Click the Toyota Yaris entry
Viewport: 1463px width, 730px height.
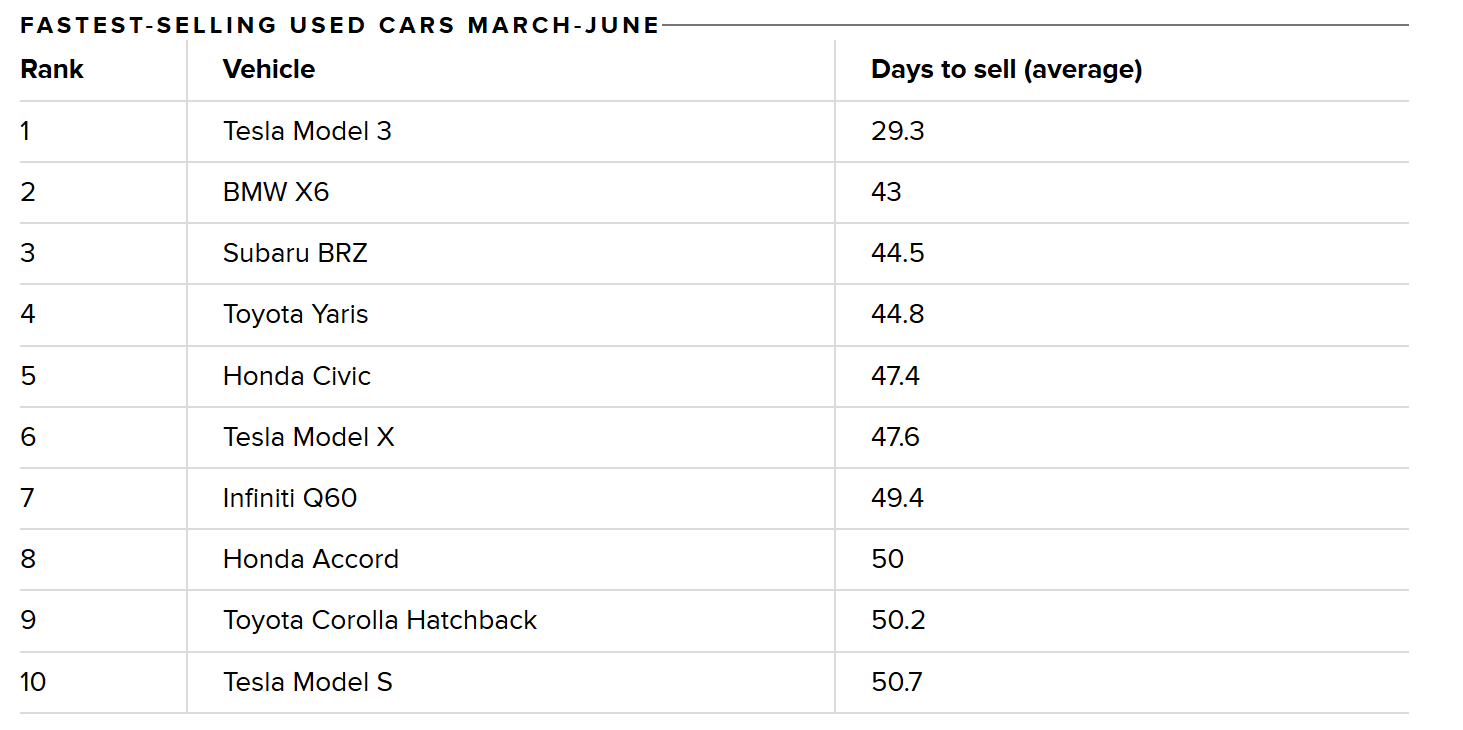(x=295, y=314)
